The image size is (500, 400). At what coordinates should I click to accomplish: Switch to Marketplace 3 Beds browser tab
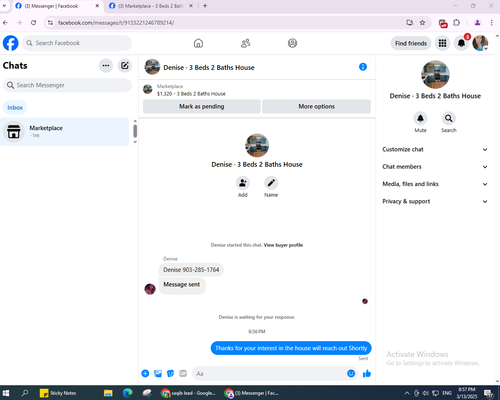tap(151, 6)
